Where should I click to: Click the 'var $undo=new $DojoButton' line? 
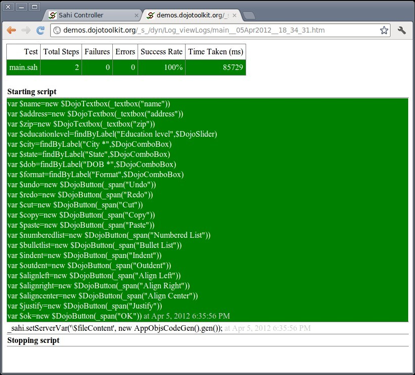[82, 184]
